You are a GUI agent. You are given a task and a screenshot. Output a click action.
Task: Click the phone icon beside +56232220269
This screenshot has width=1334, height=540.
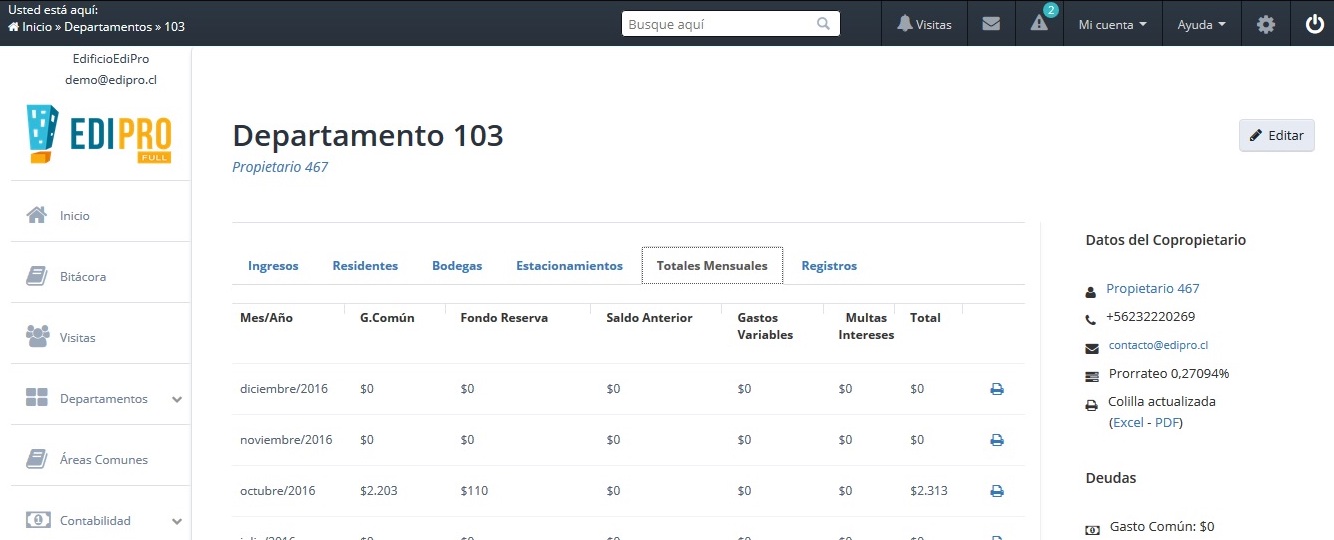[x=1091, y=320]
